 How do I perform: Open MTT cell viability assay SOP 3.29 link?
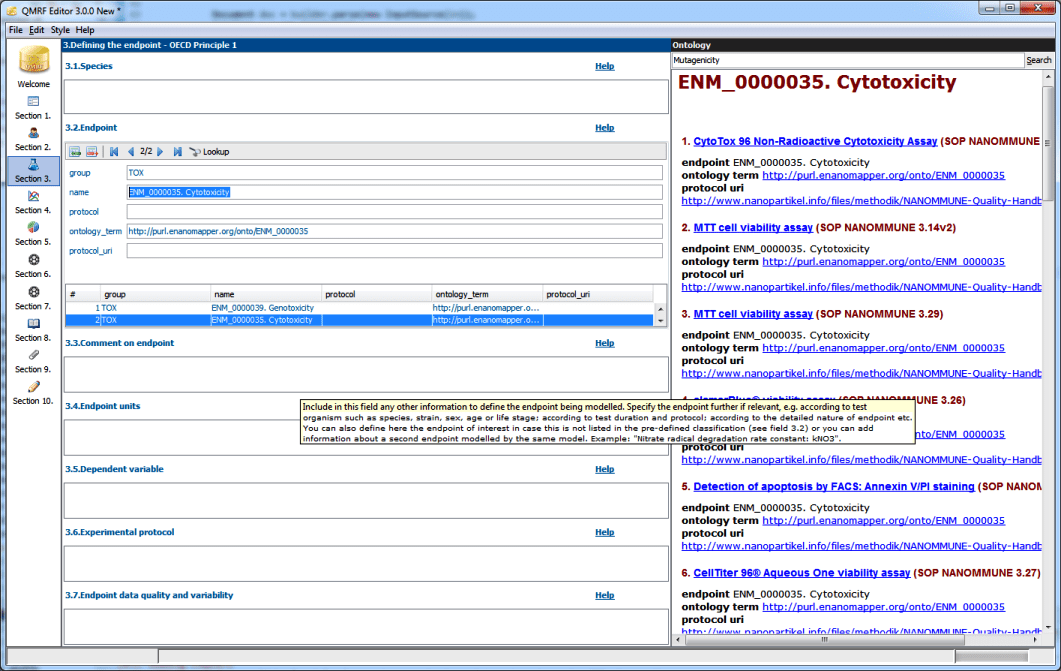[x=752, y=314]
